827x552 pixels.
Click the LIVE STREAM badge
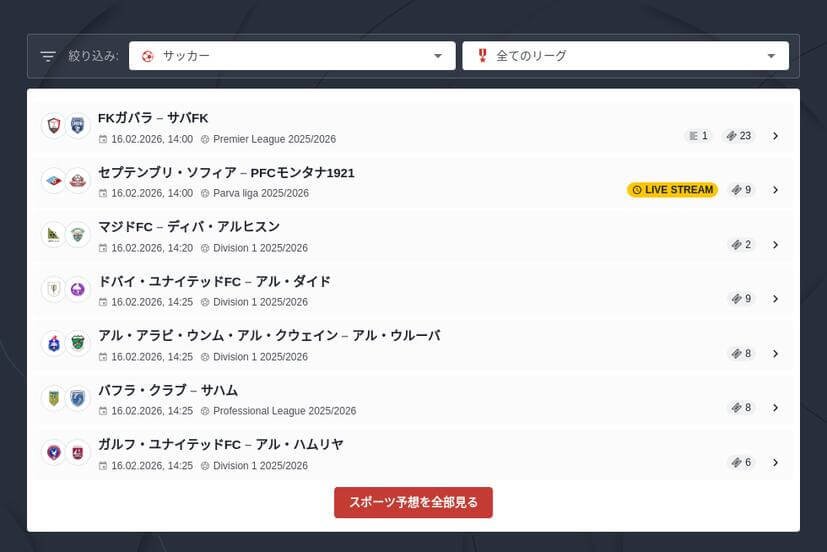pyautogui.click(x=672, y=190)
